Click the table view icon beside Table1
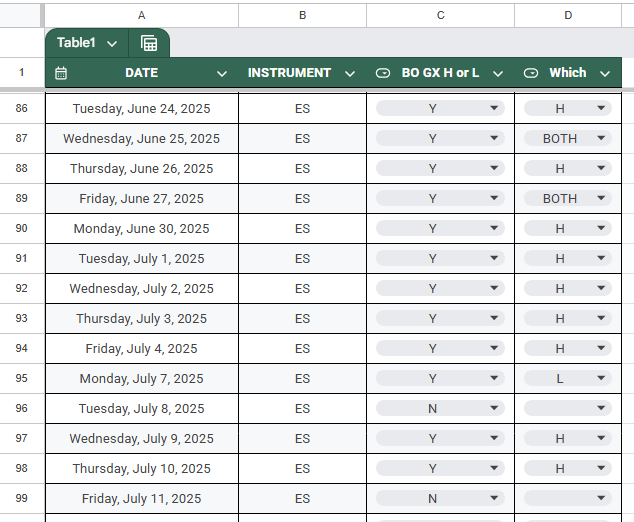 point(149,43)
